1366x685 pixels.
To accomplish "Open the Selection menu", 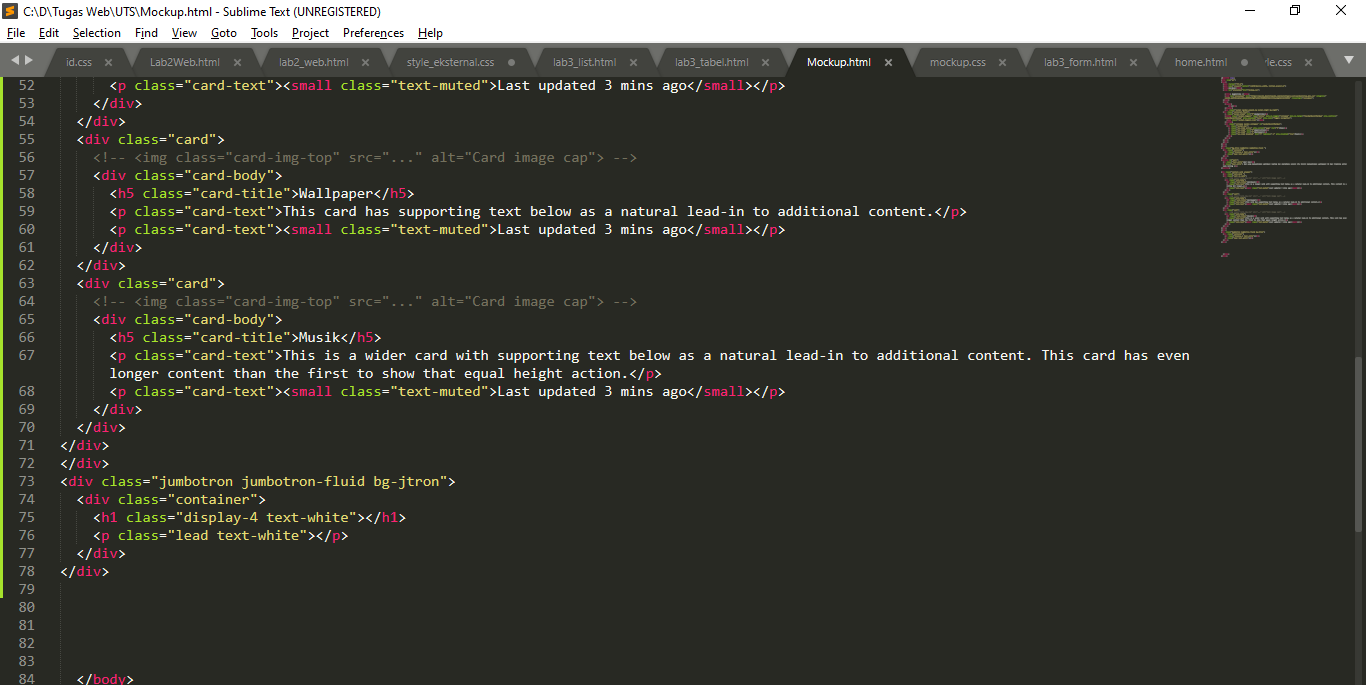I will tap(96, 33).
